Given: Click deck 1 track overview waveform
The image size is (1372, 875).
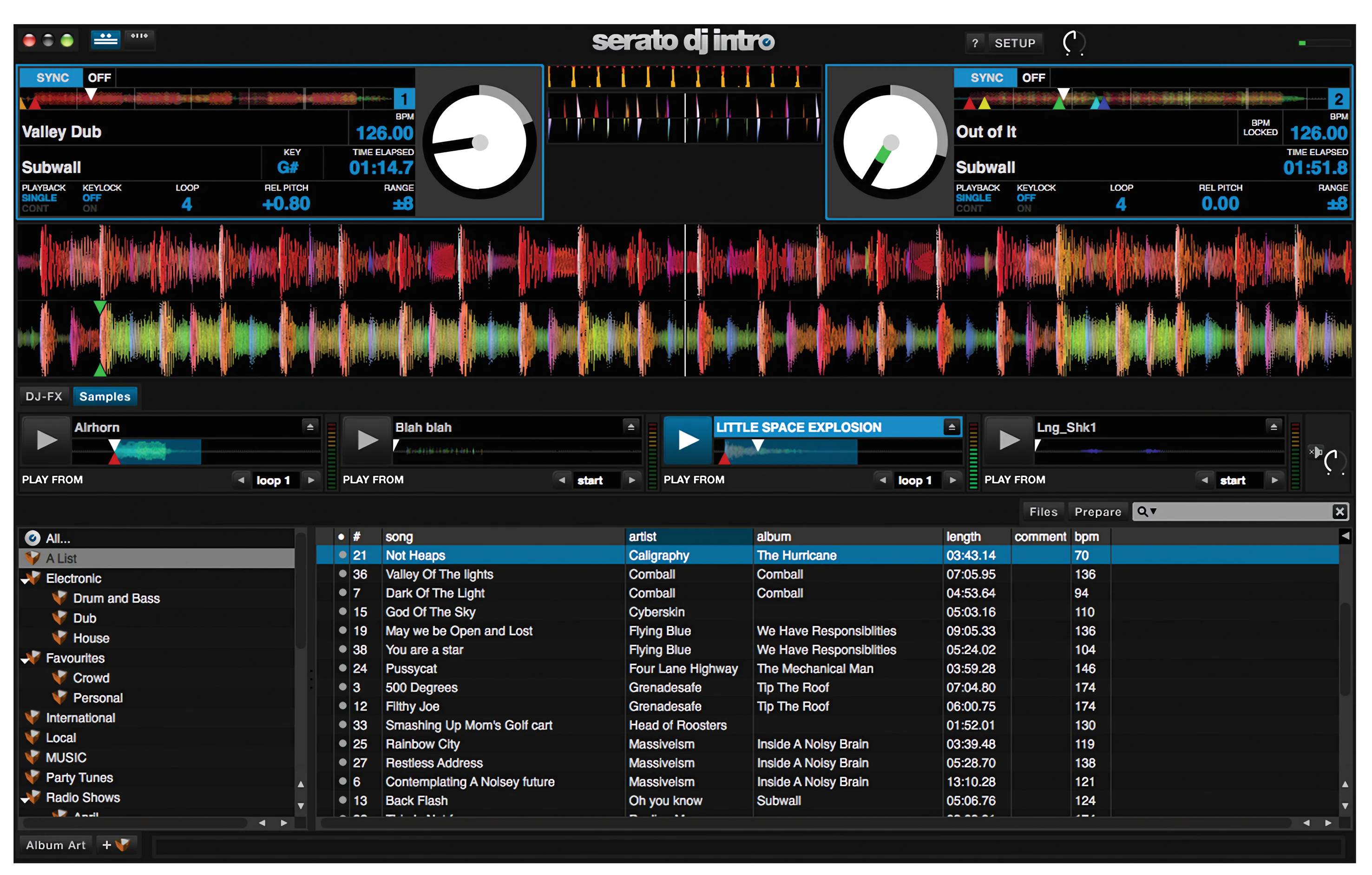Looking at the screenshot, I should 206,99.
